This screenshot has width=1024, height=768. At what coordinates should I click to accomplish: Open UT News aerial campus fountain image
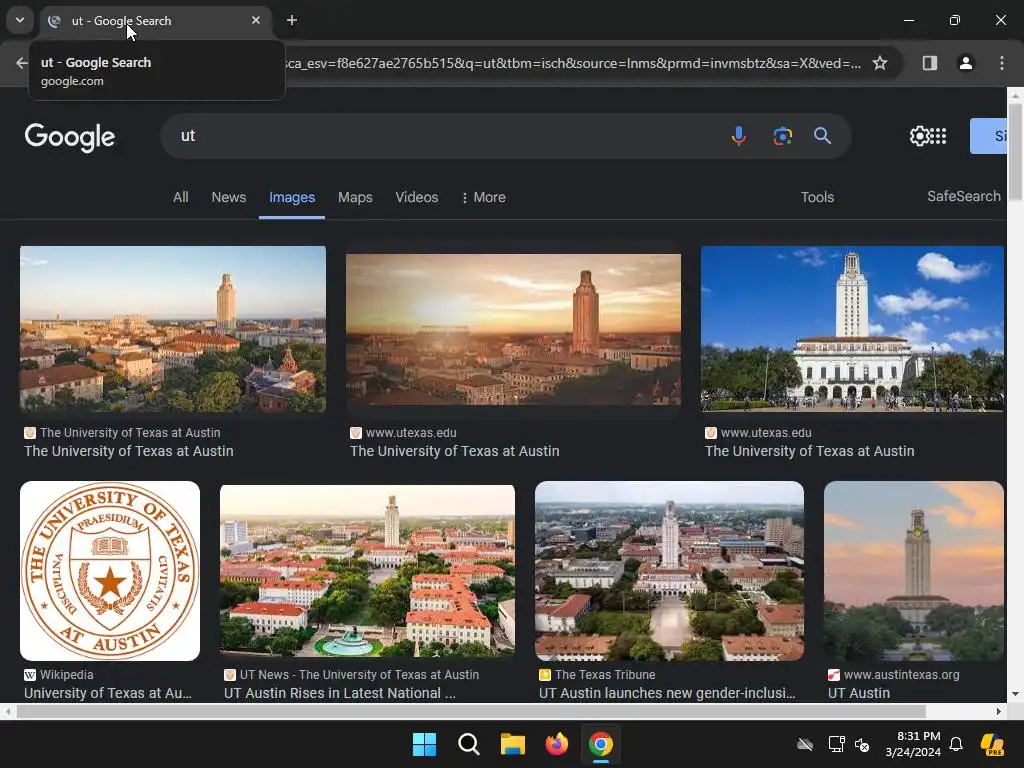point(368,571)
